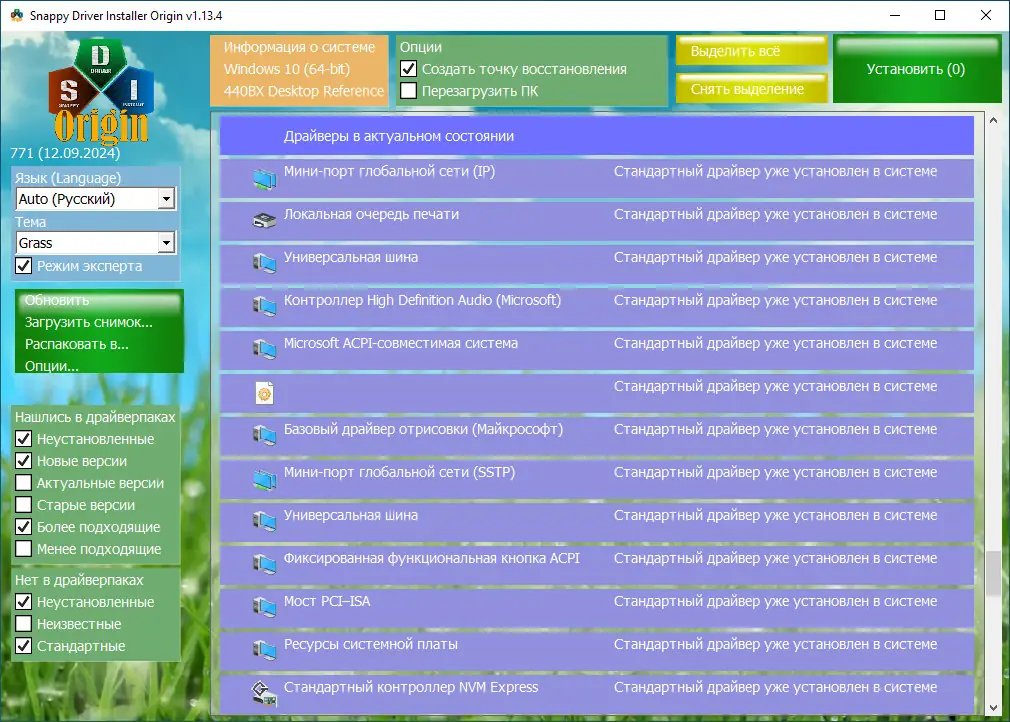This screenshot has width=1010, height=722.
Task: Click icon of Фиксированная функциональная кнопка ACPI
Action: (x=264, y=565)
